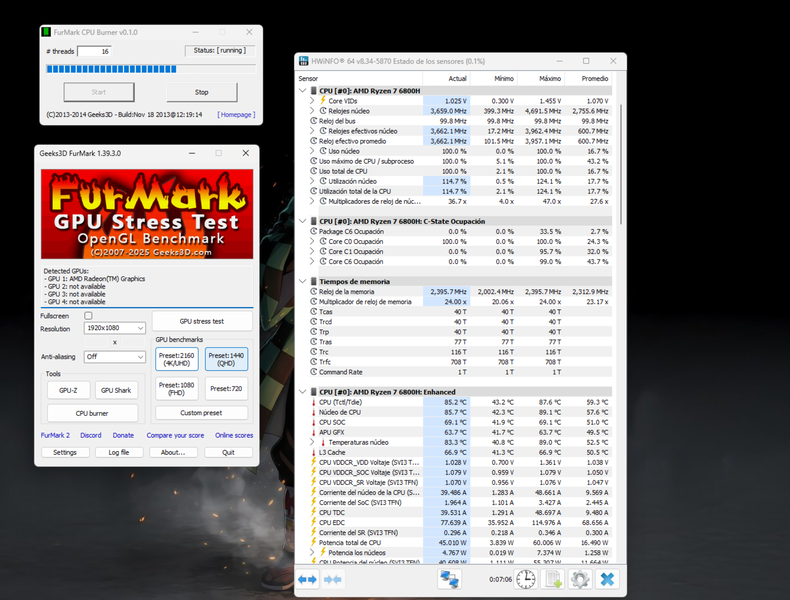Stop the CPU Burner test
Image resolution: width=790 pixels, height=600 pixels.
click(202, 92)
